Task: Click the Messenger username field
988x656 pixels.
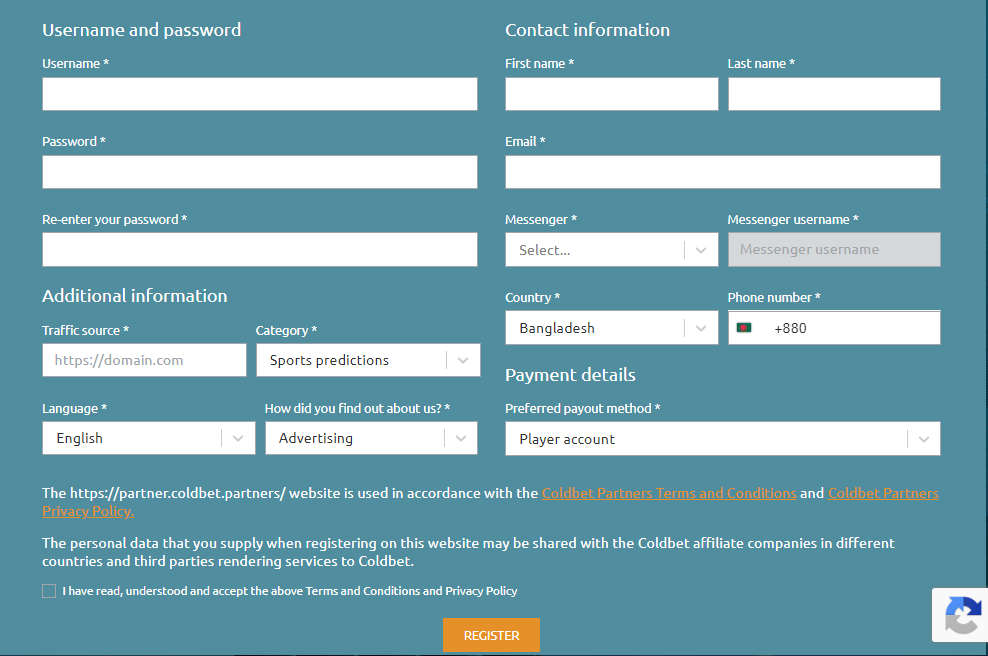Action: (834, 250)
